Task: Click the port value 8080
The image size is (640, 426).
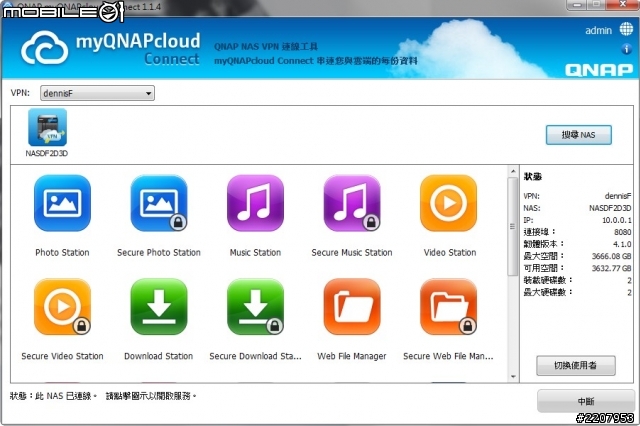Action: pos(622,232)
